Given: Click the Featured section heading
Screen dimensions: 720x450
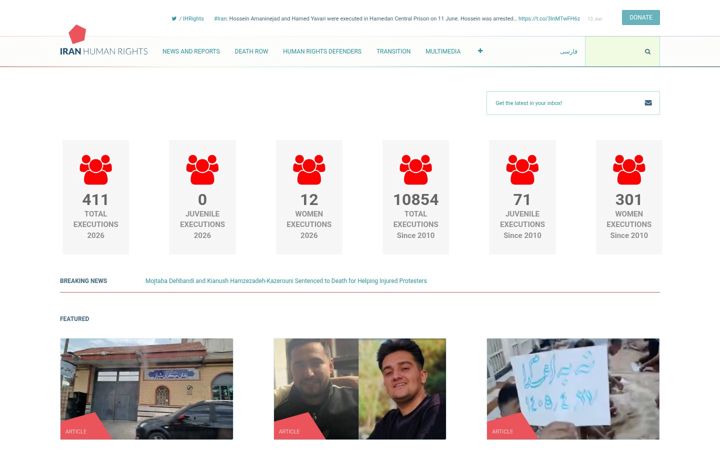Looking at the screenshot, I should (74, 319).
